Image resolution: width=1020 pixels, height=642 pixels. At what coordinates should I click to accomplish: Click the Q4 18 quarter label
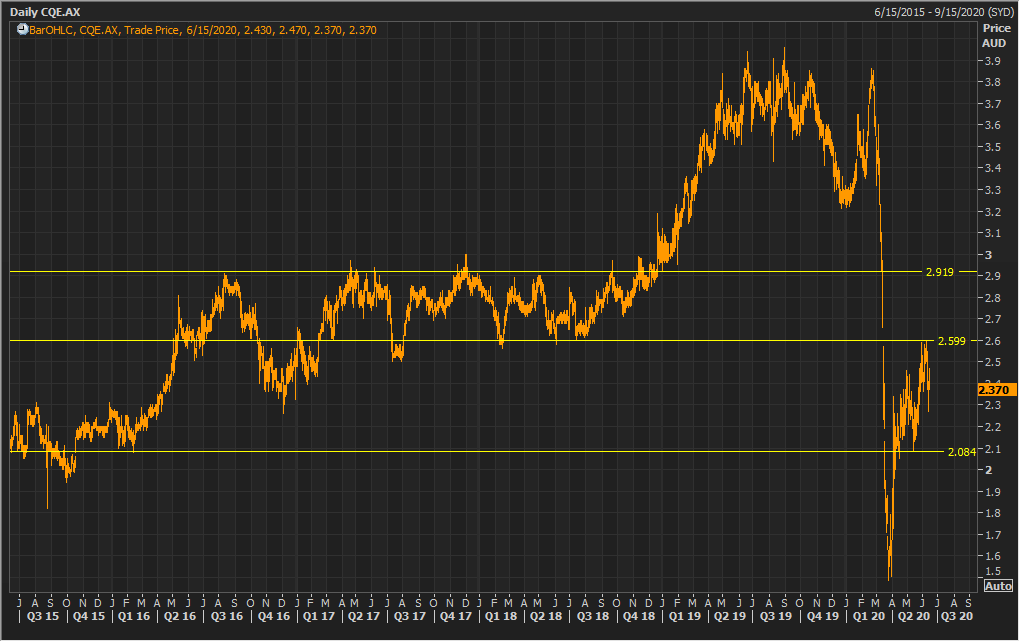[639, 616]
